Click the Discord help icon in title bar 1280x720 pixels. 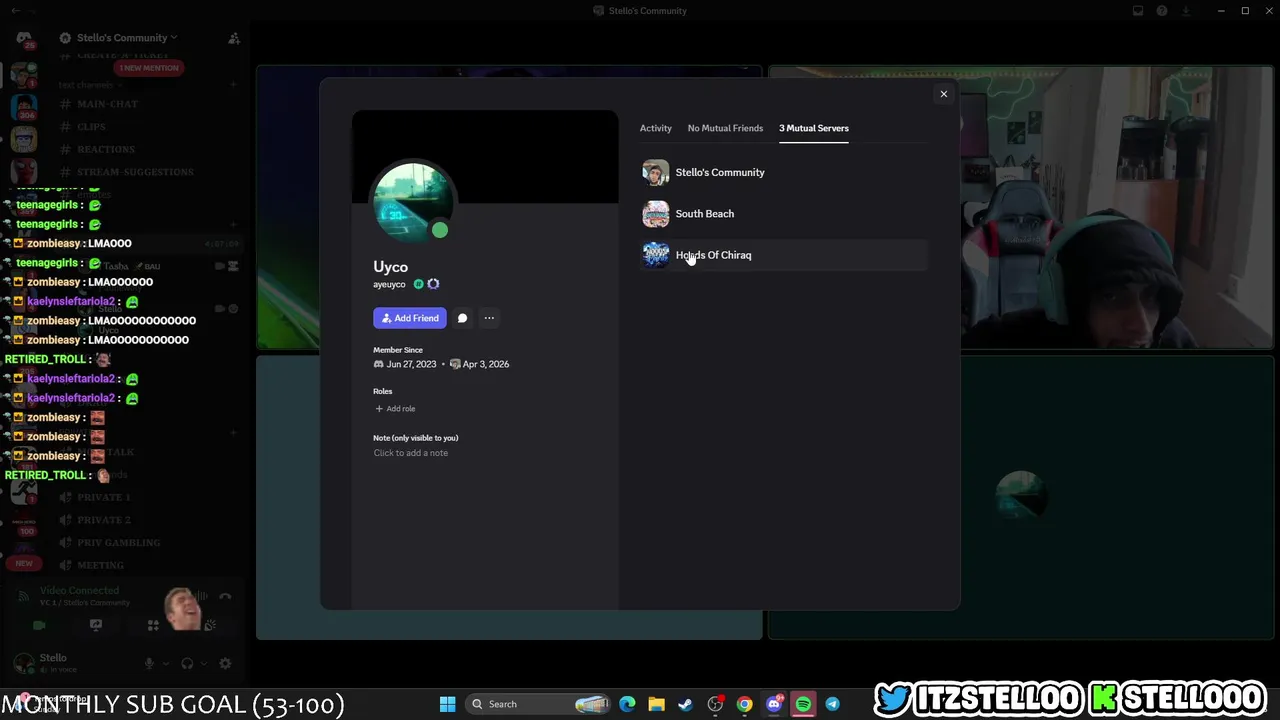pos(1162,11)
